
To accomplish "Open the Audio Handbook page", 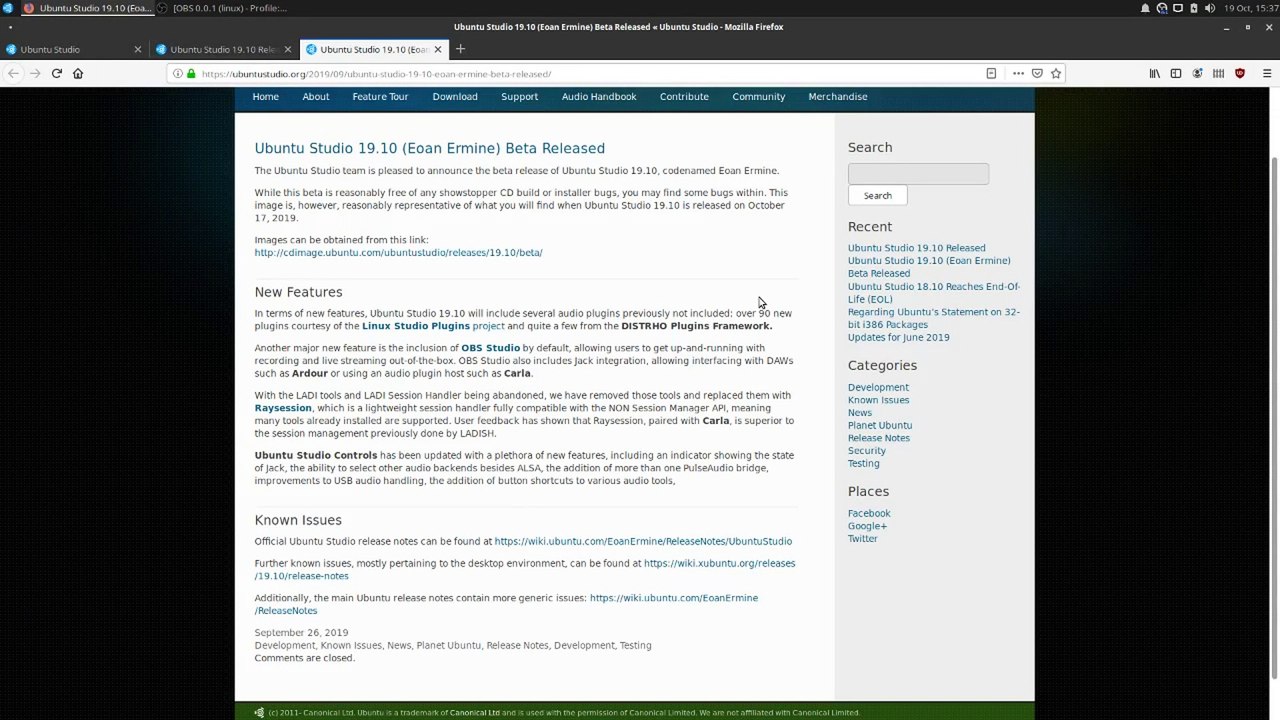I will (x=599, y=97).
